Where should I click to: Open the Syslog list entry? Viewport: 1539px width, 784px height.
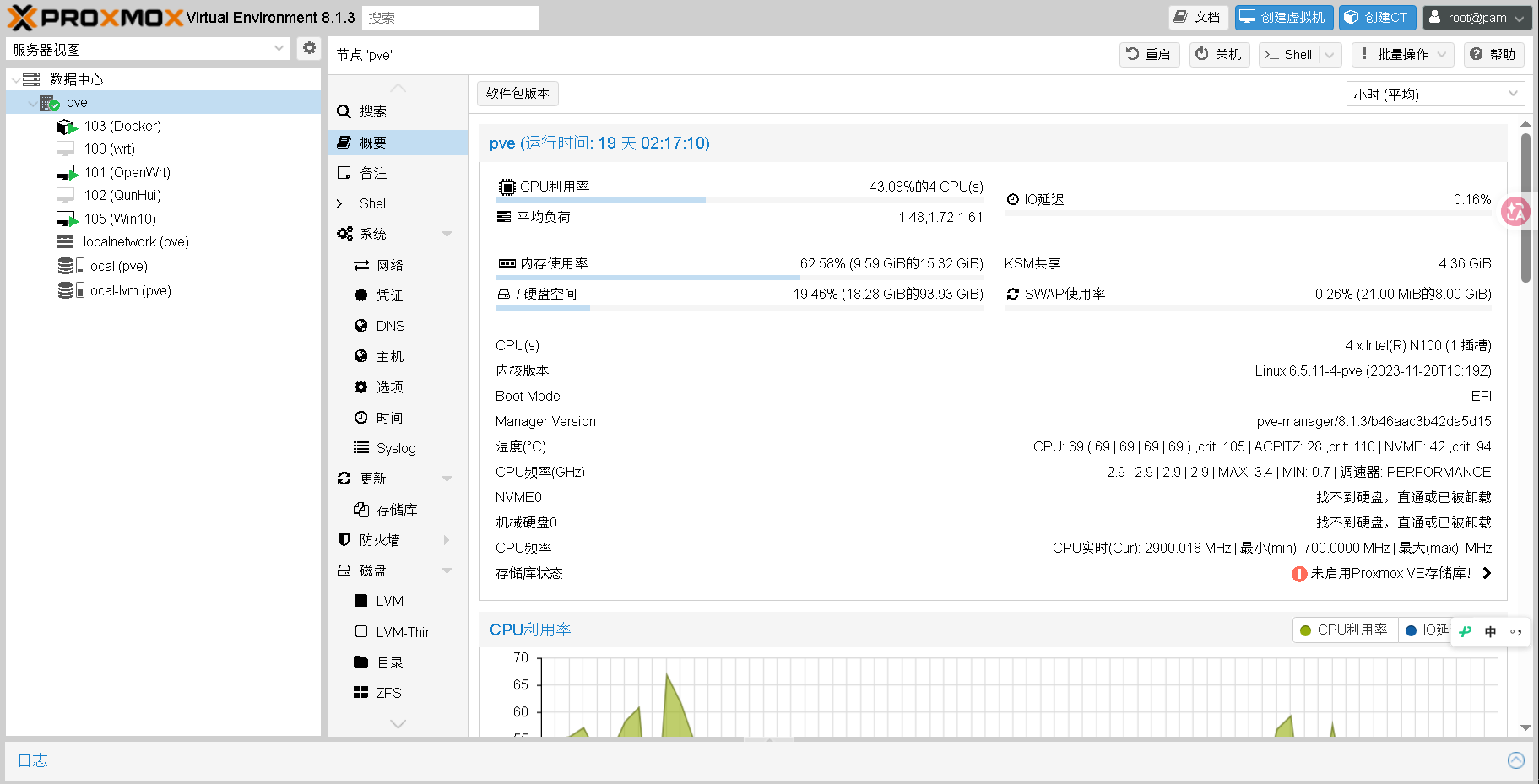point(397,448)
